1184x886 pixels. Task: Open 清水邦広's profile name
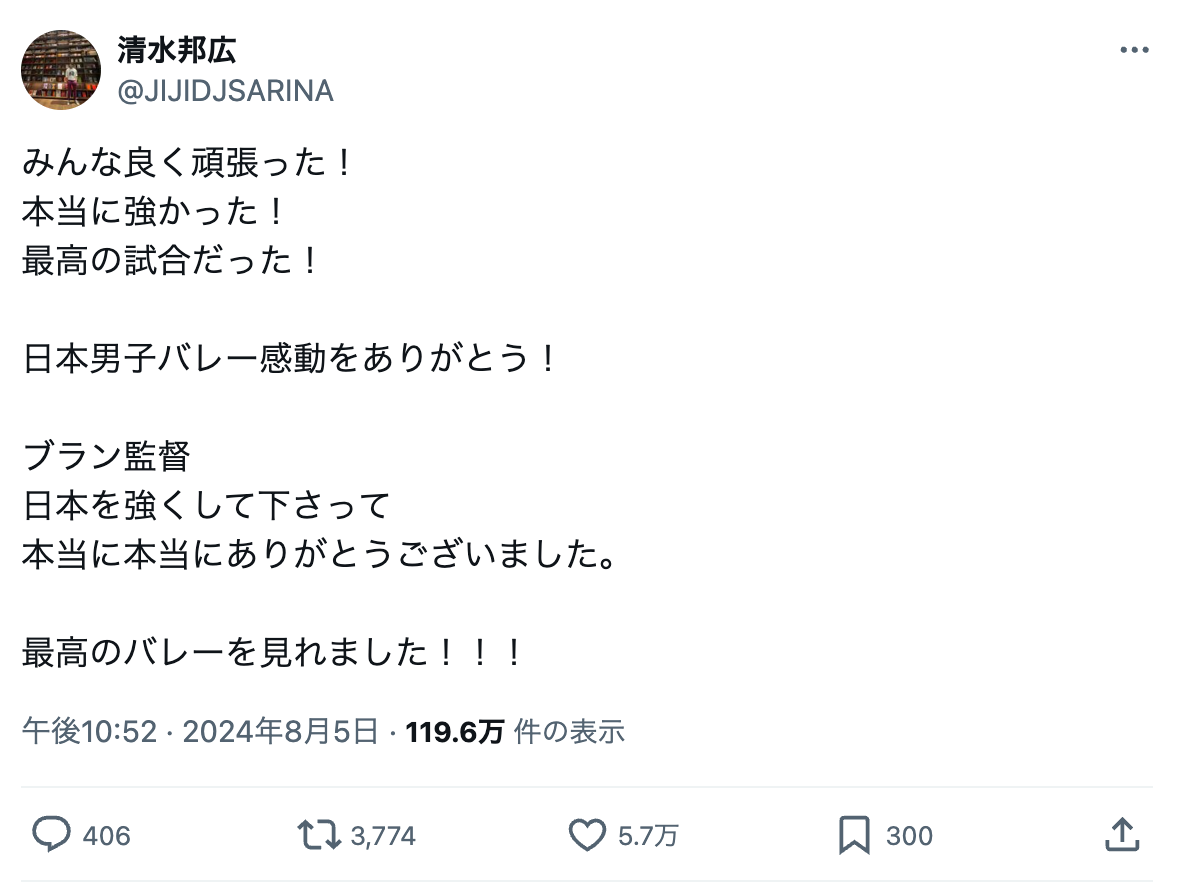(x=176, y=52)
